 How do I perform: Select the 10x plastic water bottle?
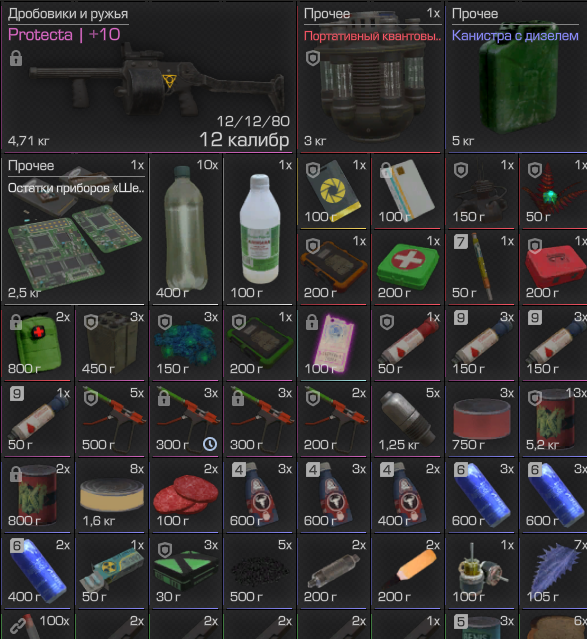point(186,229)
